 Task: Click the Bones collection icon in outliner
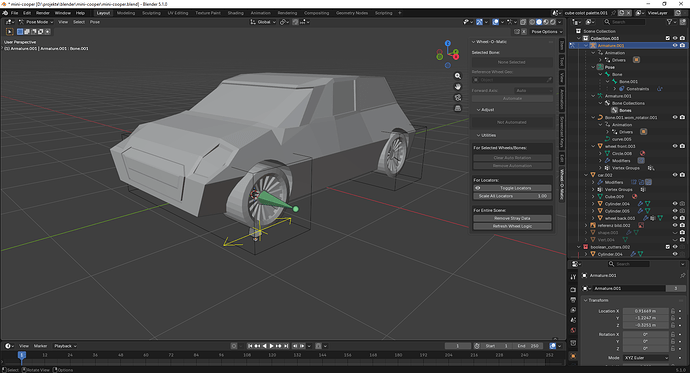(614, 110)
